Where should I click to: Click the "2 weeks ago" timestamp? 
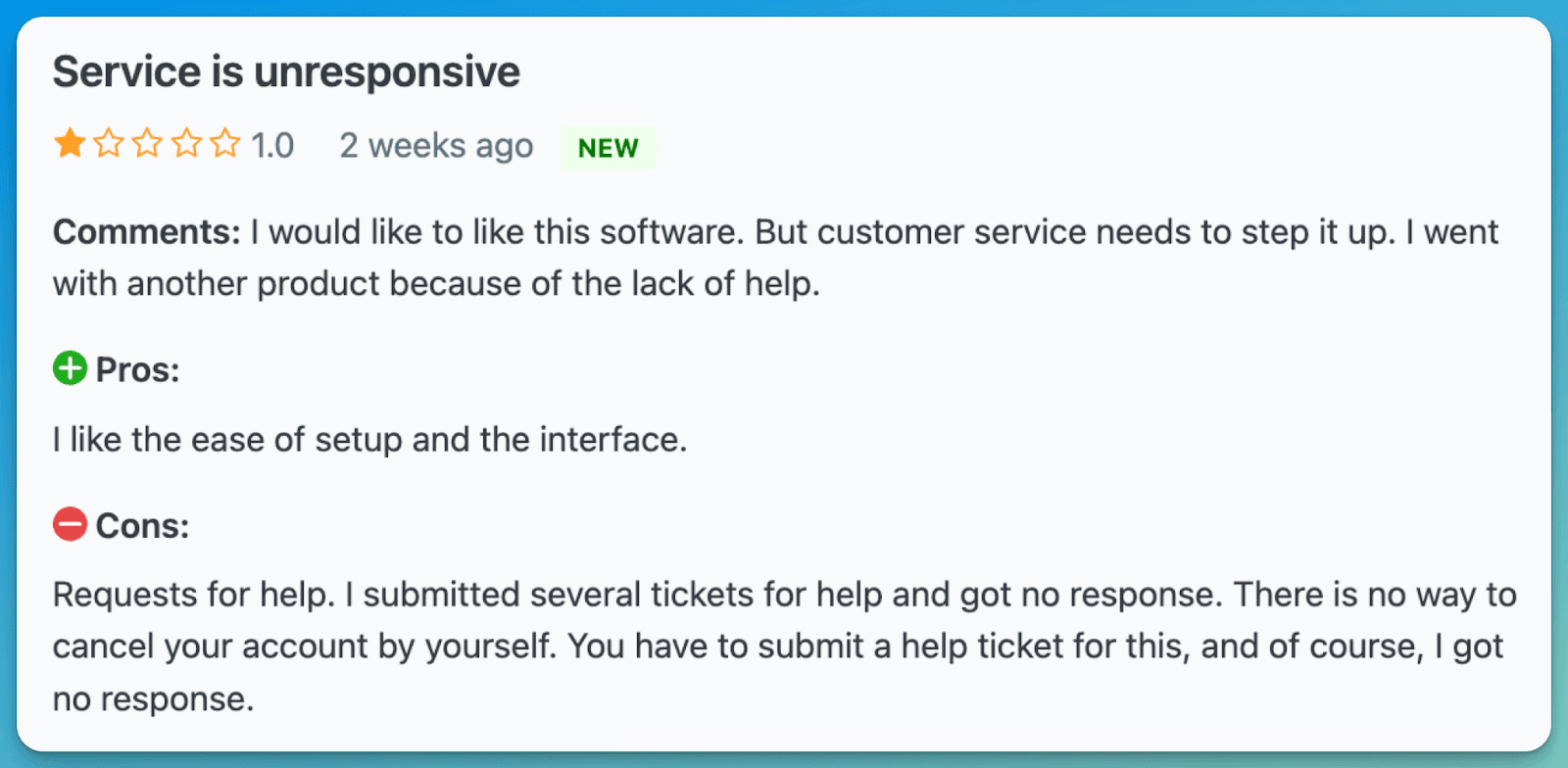436,146
